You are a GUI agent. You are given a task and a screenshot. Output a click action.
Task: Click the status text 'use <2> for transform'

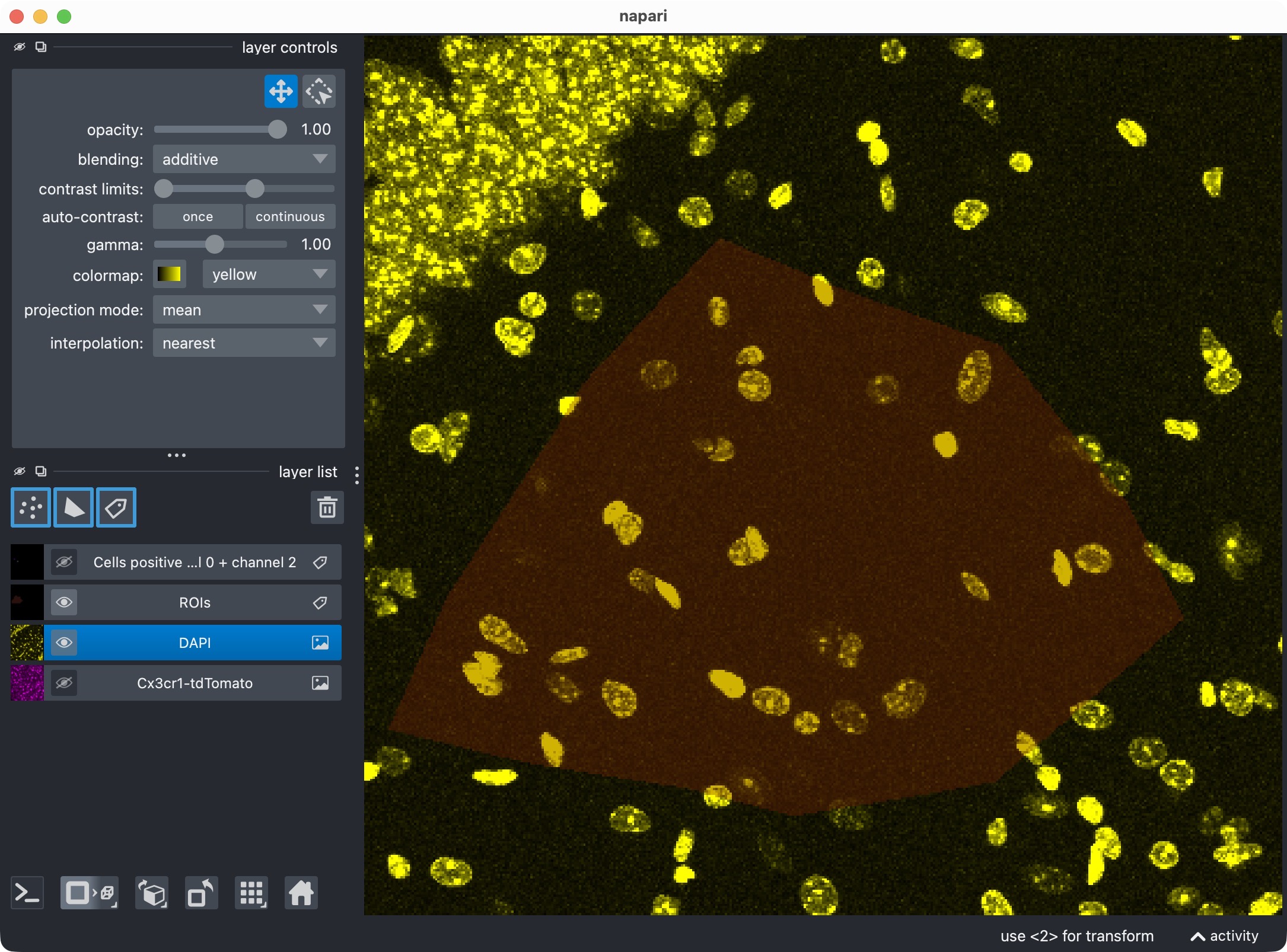point(1077,936)
